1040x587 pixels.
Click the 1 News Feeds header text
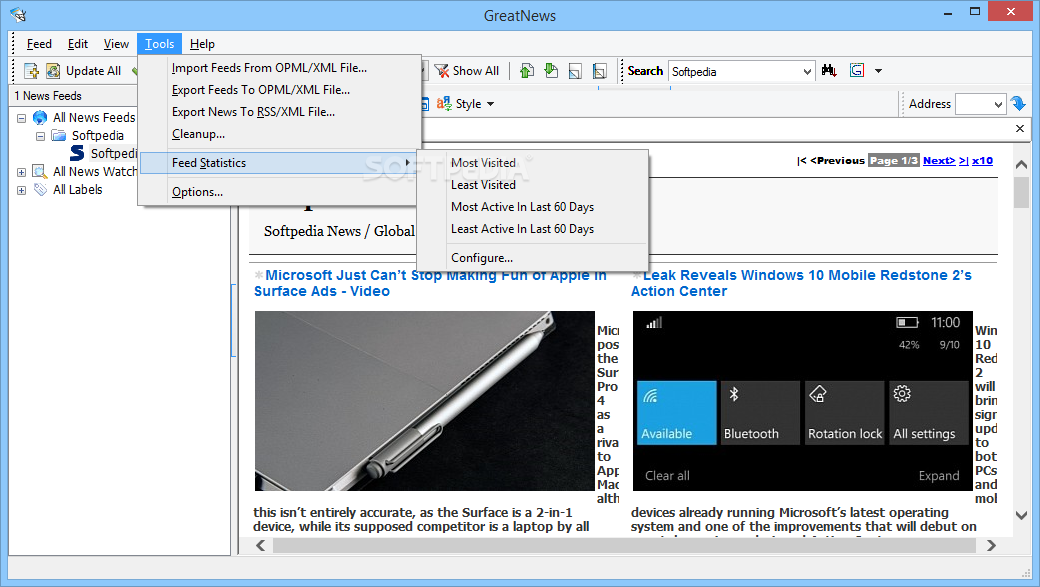(x=48, y=96)
